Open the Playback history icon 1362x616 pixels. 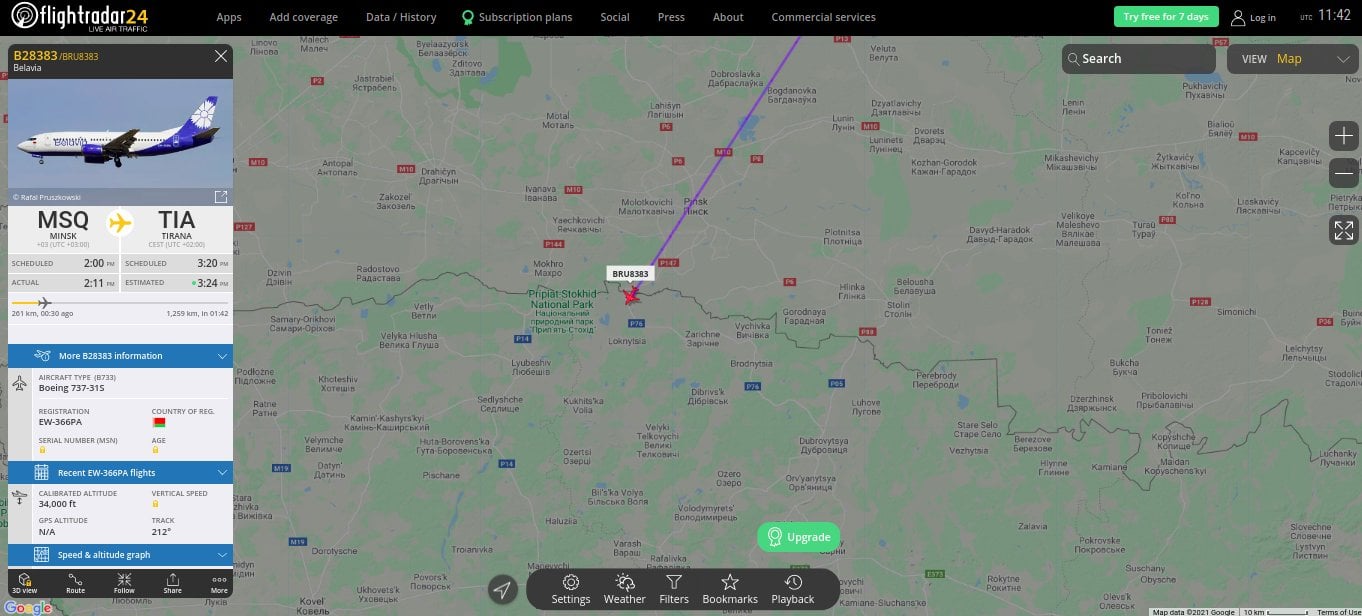pos(793,582)
